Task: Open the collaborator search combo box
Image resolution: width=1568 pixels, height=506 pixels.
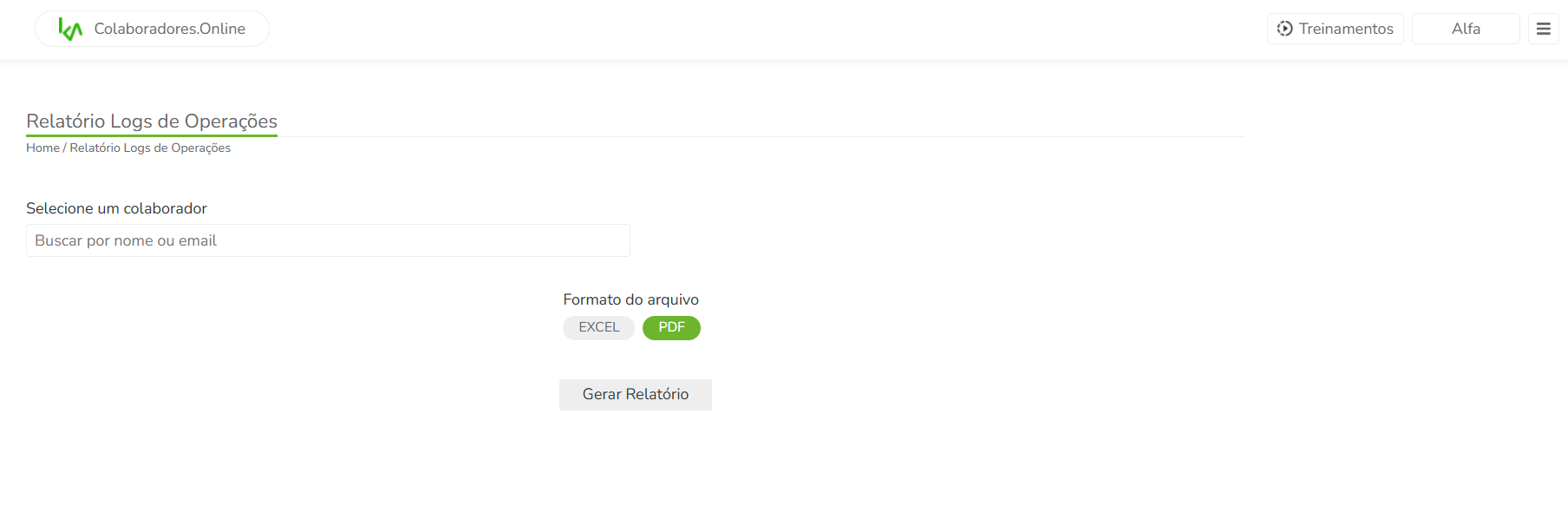Action: click(x=328, y=240)
